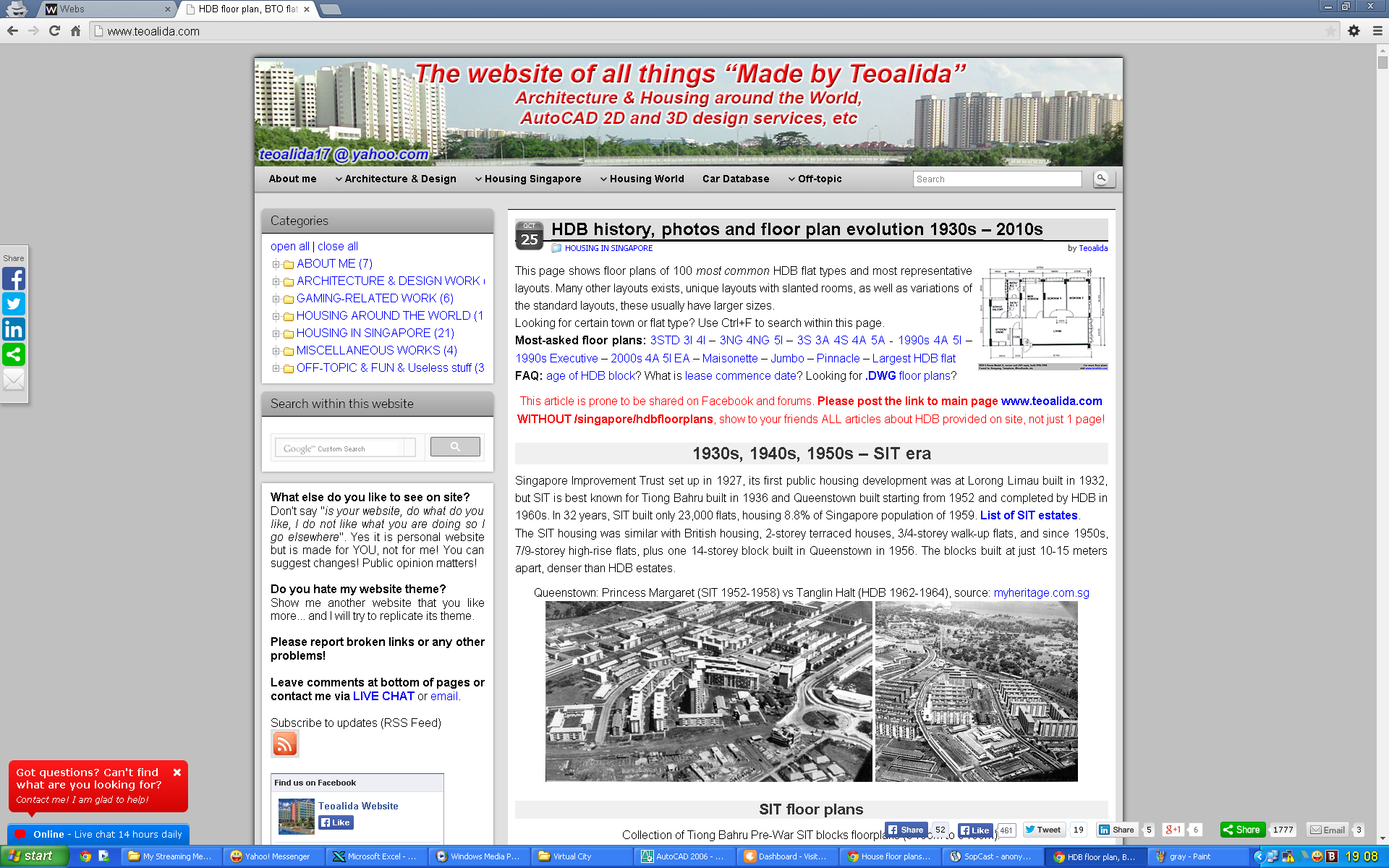Screen dimensions: 1389x868
Task: Click the Google custom search magnifier button
Action: coord(455,447)
